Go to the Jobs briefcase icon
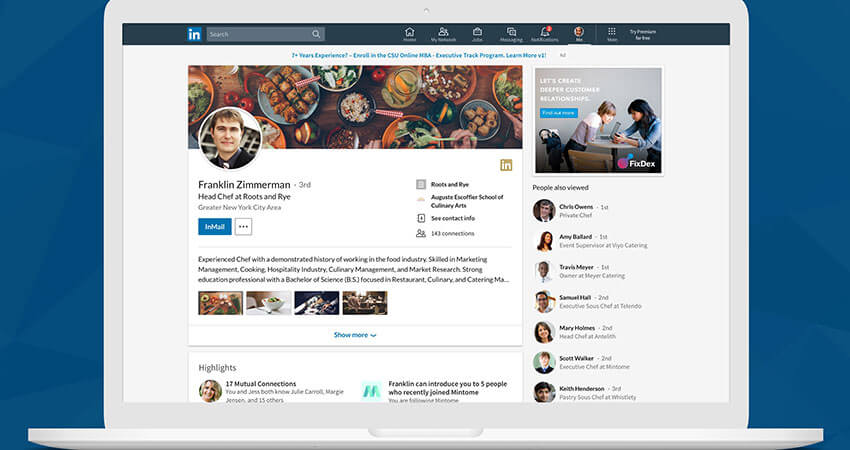 tap(477, 31)
